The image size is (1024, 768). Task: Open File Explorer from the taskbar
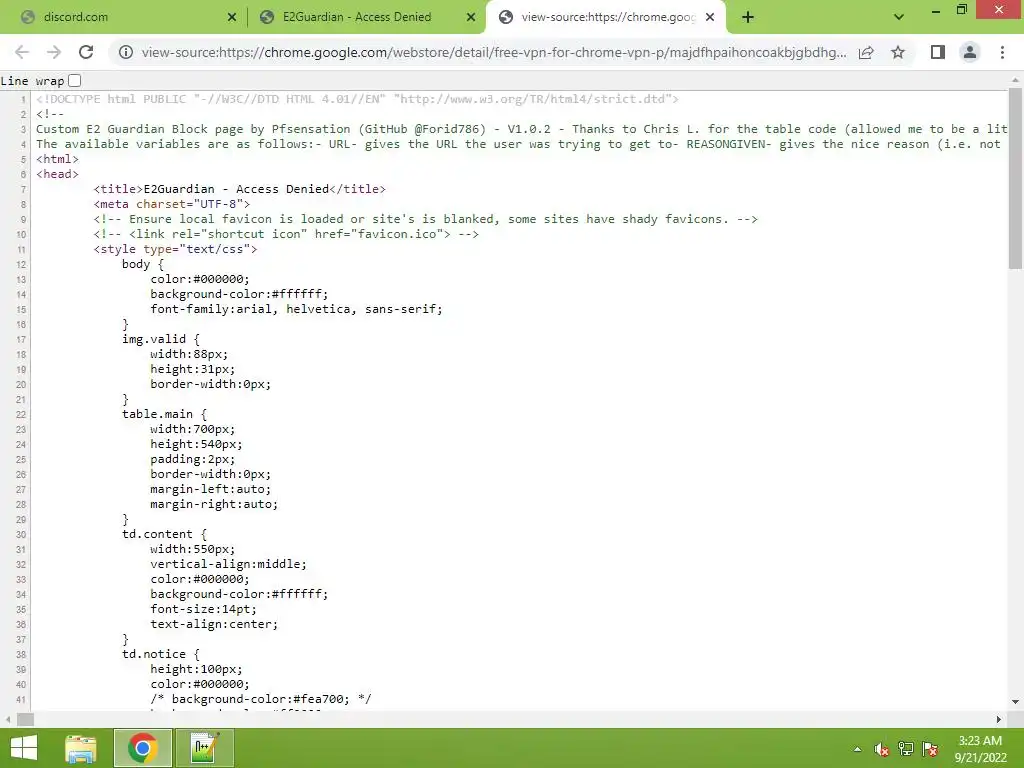pyautogui.click(x=81, y=748)
